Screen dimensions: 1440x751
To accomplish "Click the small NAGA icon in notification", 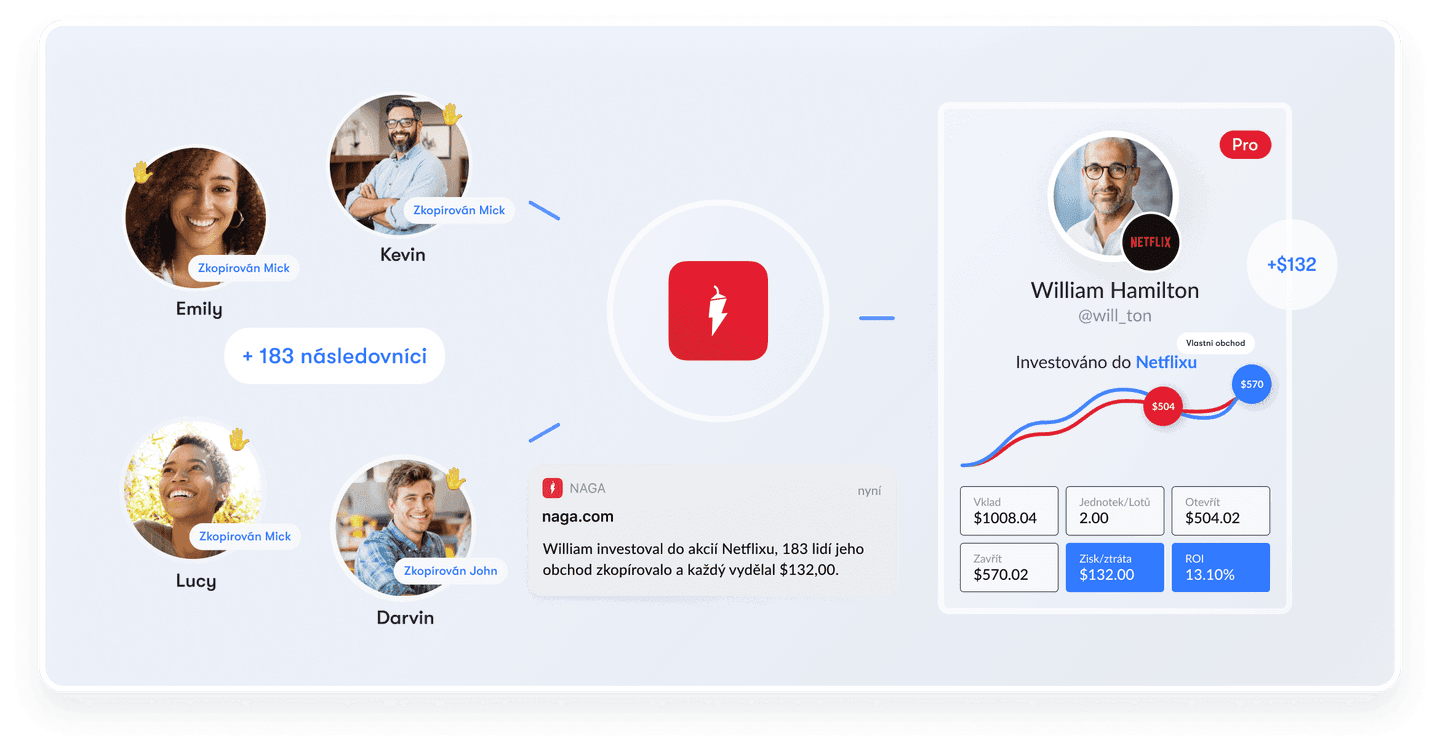I will pyautogui.click(x=553, y=488).
